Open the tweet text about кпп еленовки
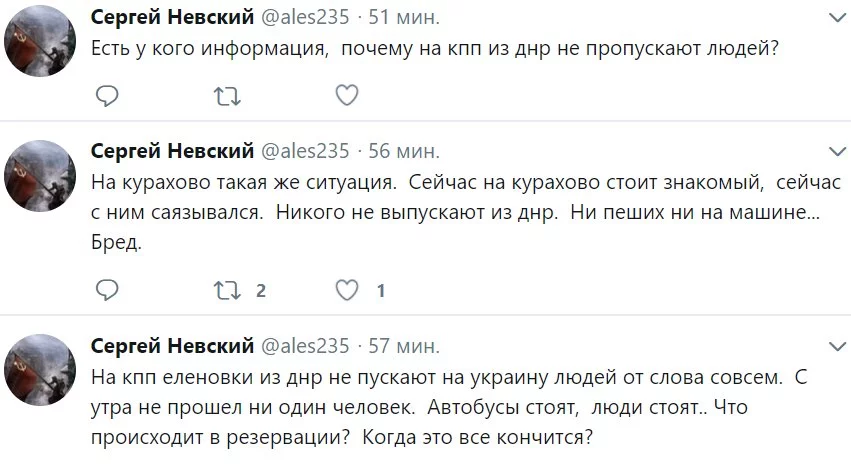This screenshot has height=467, width=851. [440, 408]
